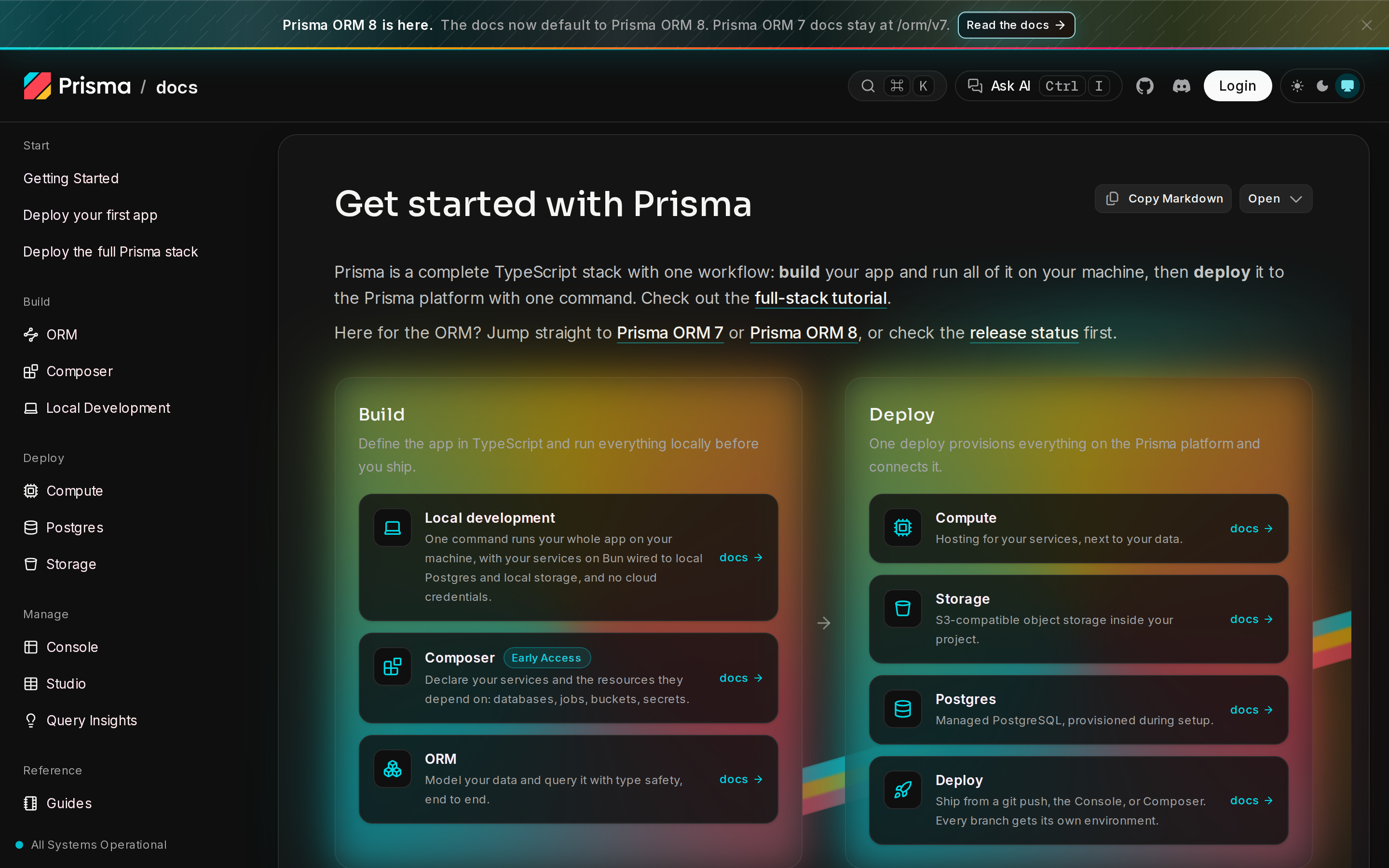Screen dimensions: 1389x868
Task: Open docs link on Local development card
Action: pos(741,557)
